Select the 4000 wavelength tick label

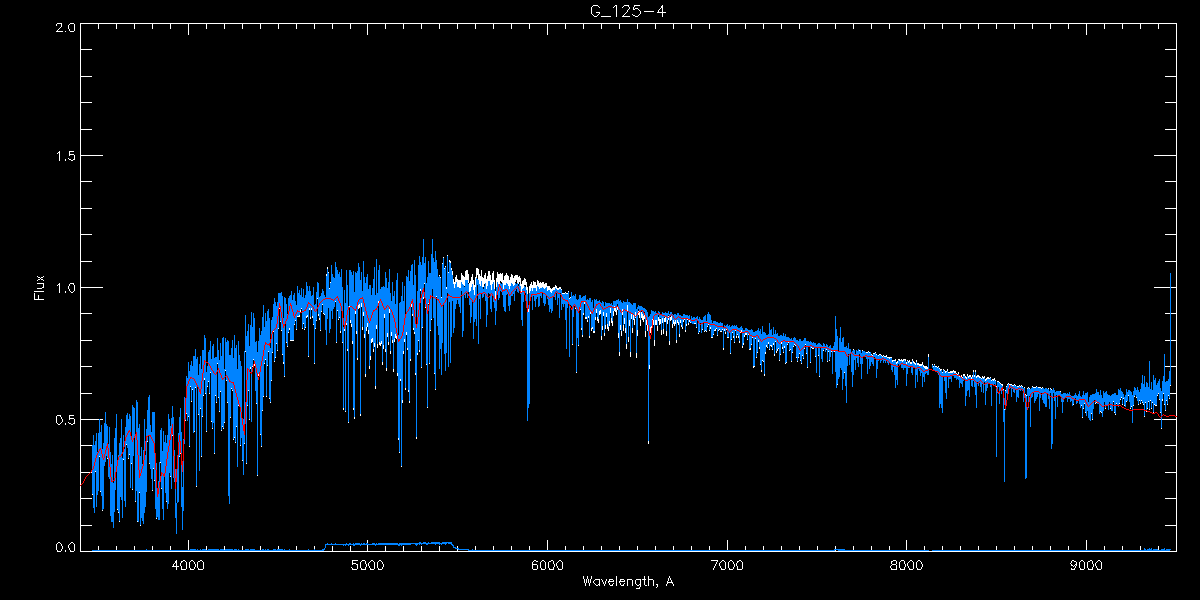(188, 565)
